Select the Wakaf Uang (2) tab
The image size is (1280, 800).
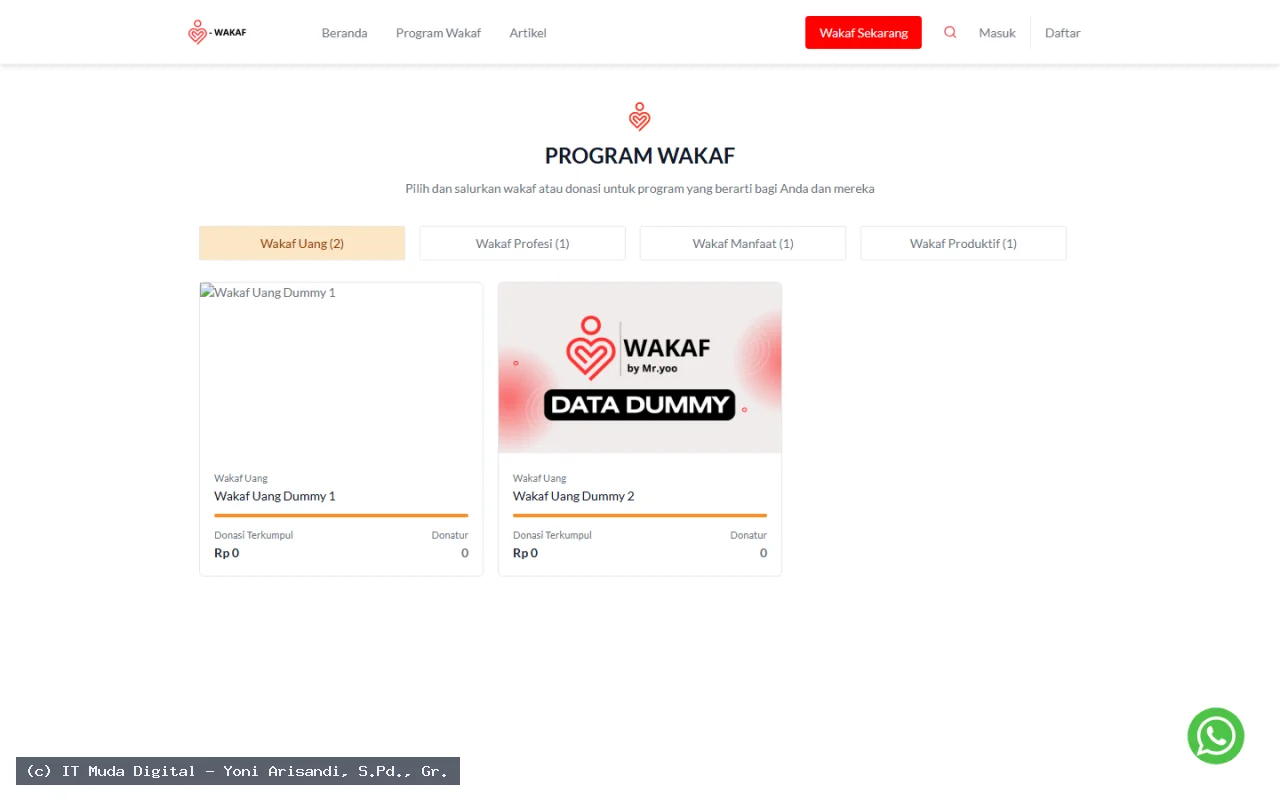tap(302, 243)
